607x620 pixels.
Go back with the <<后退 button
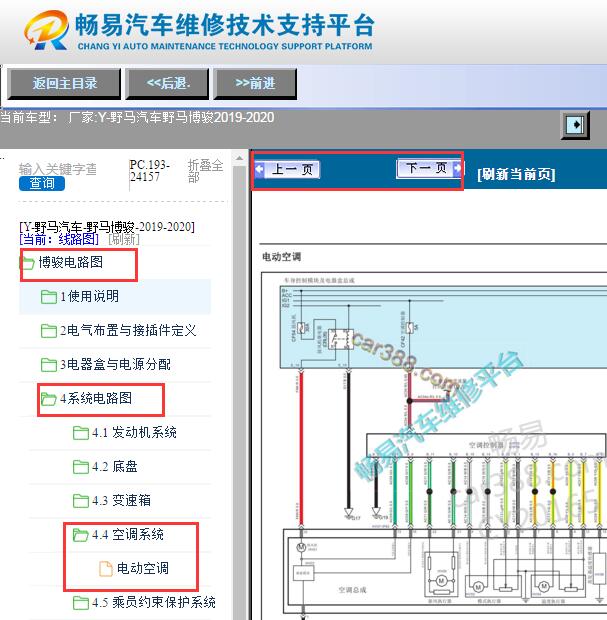(167, 83)
